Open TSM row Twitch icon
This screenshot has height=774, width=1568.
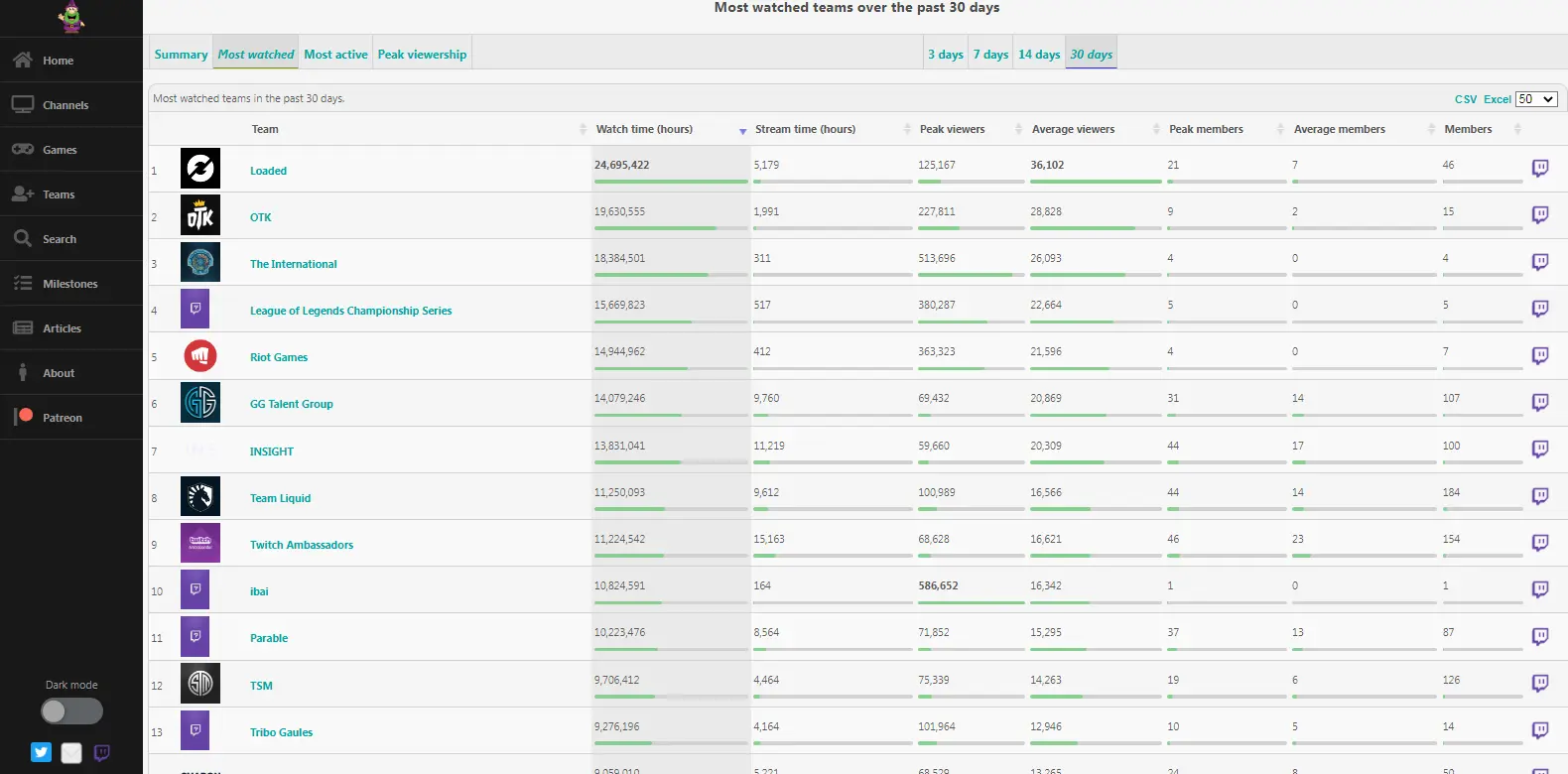point(1540,684)
